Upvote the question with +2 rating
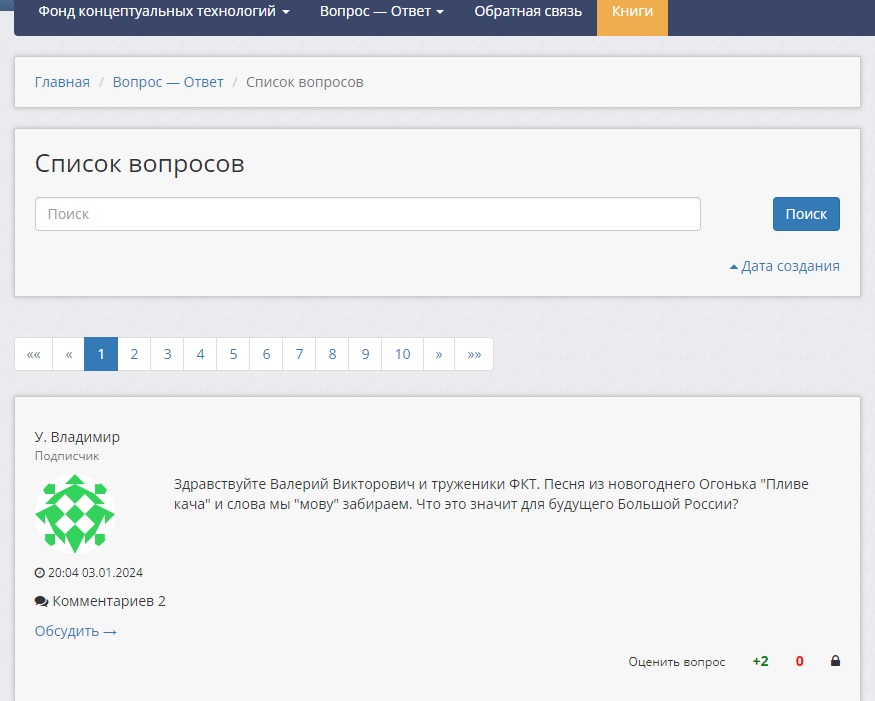Viewport: 875px width, 701px height. tap(760, 661)
